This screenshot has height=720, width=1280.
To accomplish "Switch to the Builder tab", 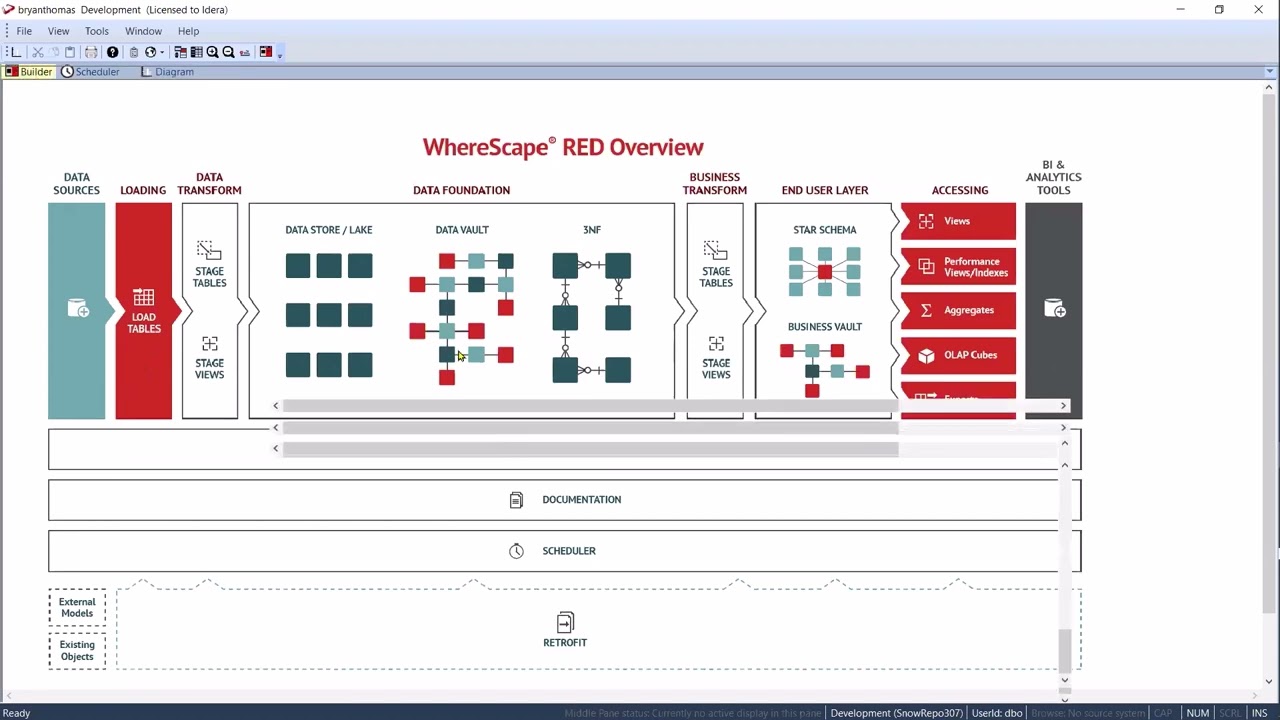I will pos(28,72).
